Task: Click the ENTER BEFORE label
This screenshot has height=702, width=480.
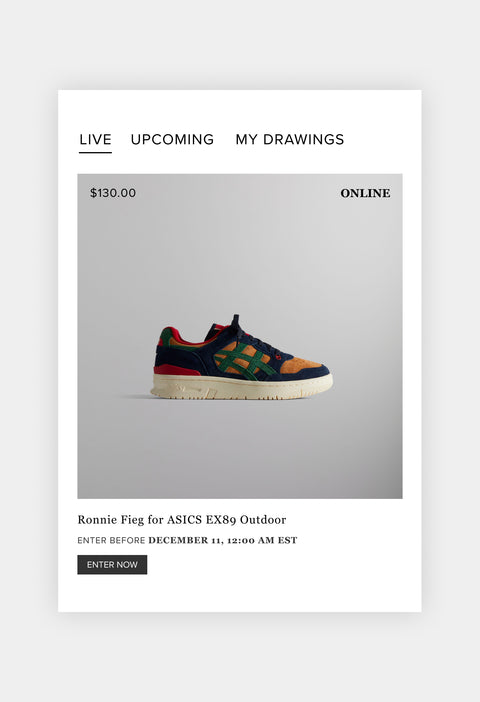Action: point(111,540)
